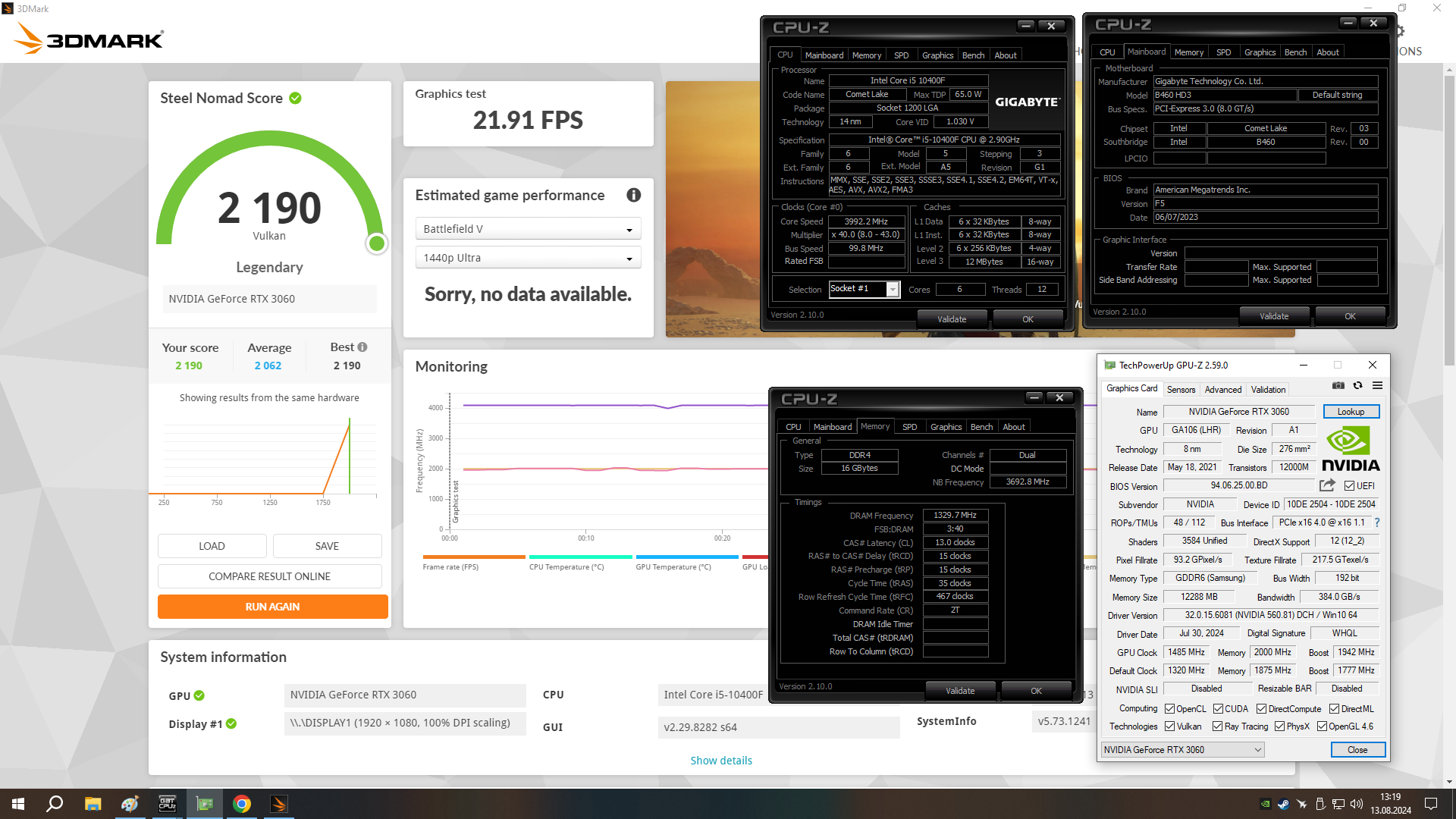The width and height of the screenshot is (1456, 819).
Task: Click the question mark next to Bus Interface
Action: pos(1376,522)
